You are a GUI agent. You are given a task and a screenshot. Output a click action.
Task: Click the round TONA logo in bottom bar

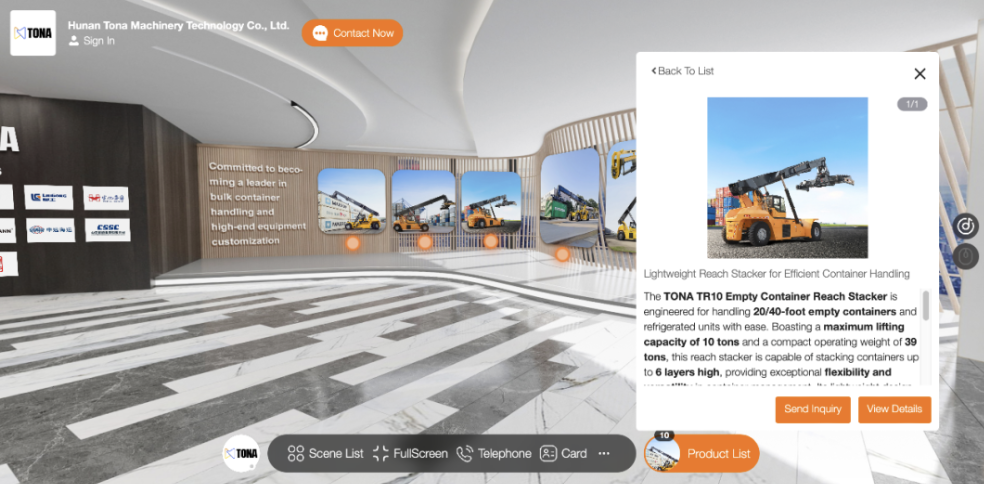coord(241,453)
